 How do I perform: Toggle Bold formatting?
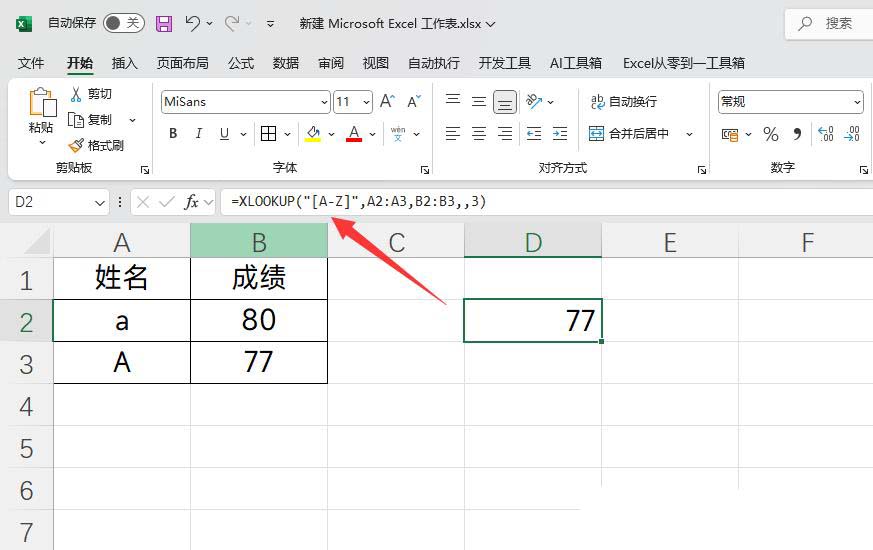(173, 134)
